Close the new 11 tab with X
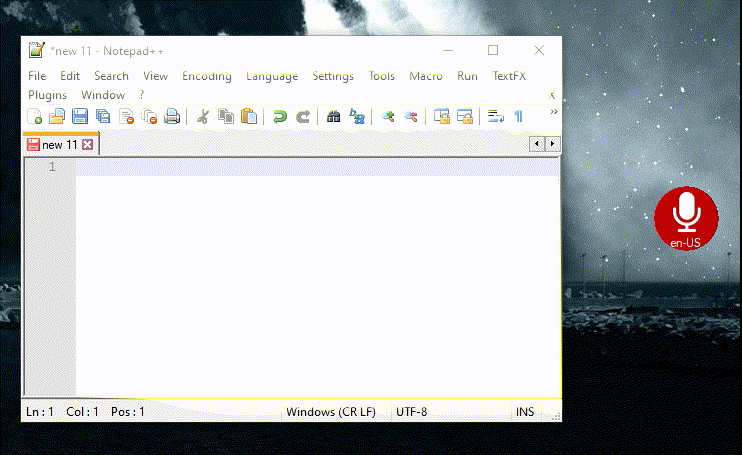This screenshot has height=455, width=742. tap(88, 144)
